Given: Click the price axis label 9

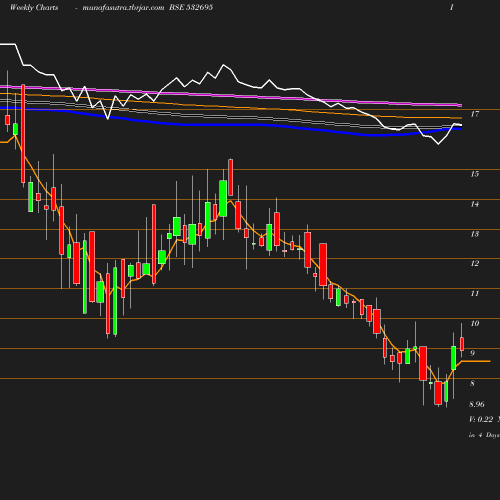Looking at the screenshot, I should [x=472, y=353].
